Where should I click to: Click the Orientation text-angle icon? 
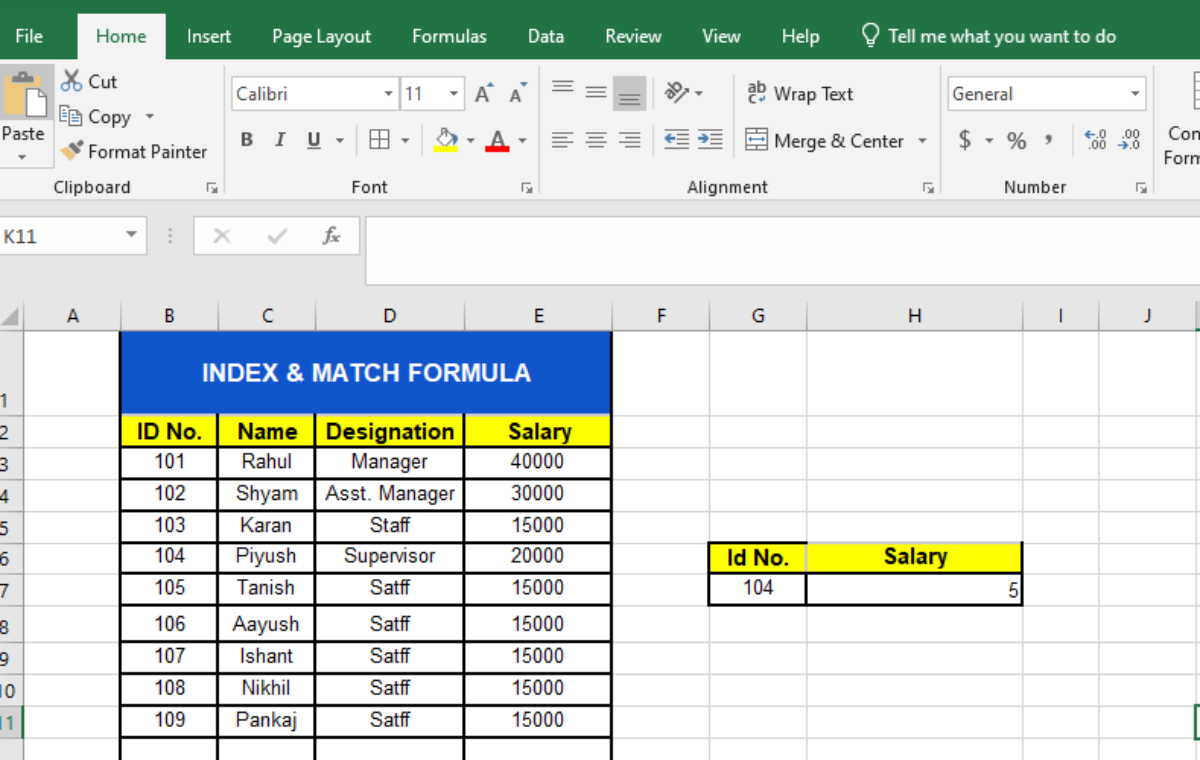click(678, 93)
